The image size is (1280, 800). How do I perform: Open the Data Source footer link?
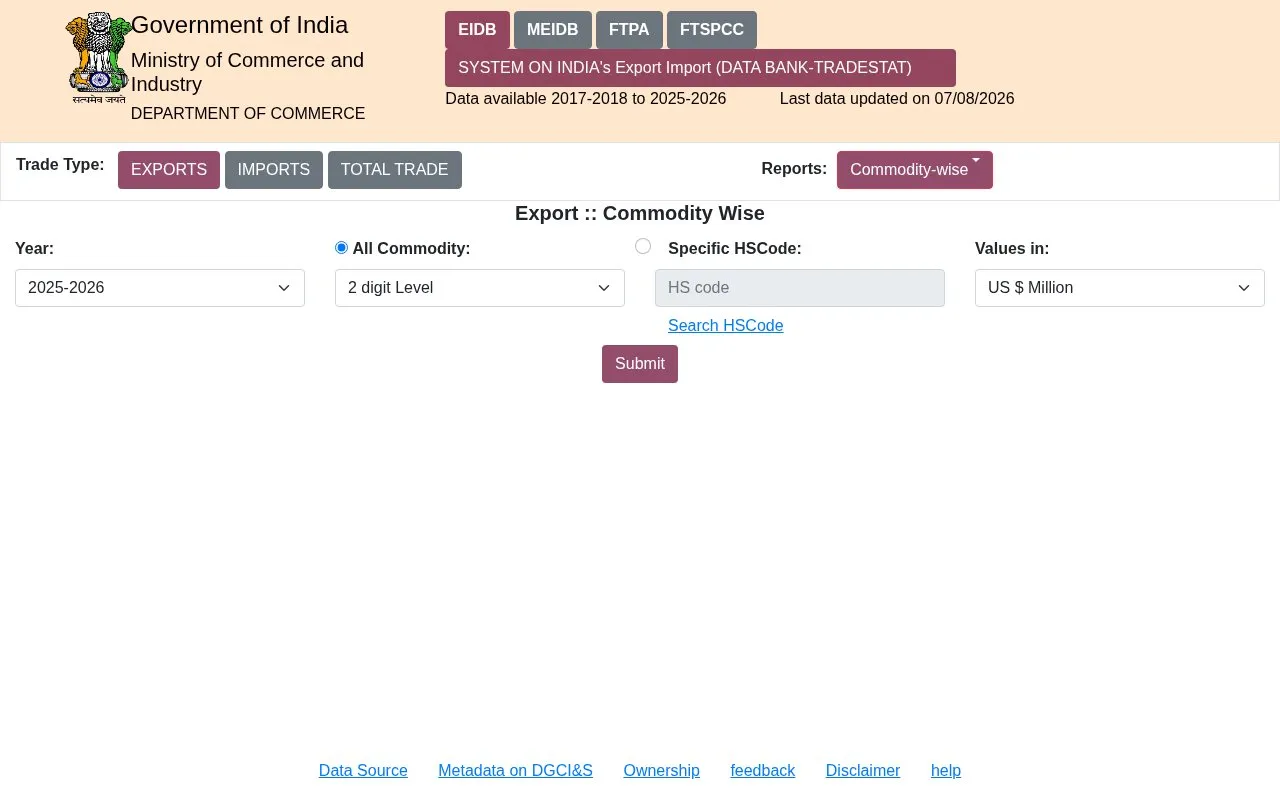click(363, 771)
